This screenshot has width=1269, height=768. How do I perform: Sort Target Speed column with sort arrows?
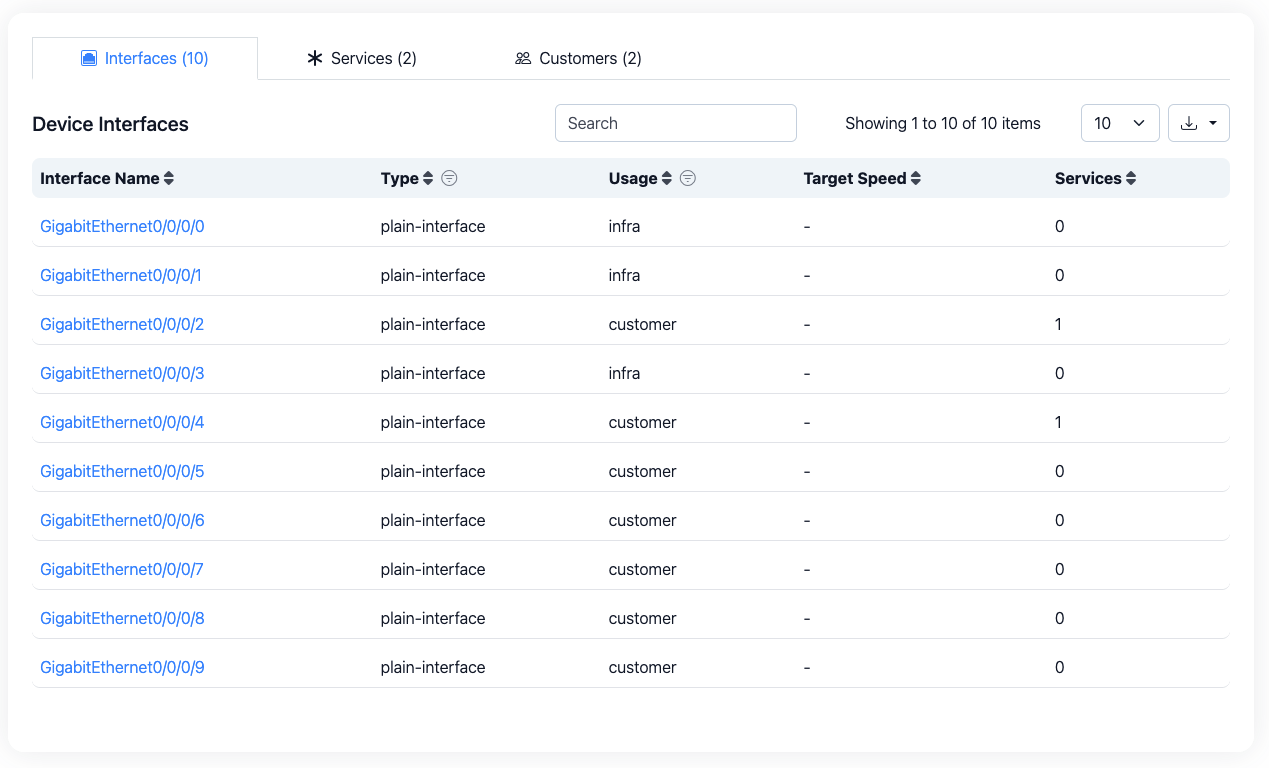(916, 178)
